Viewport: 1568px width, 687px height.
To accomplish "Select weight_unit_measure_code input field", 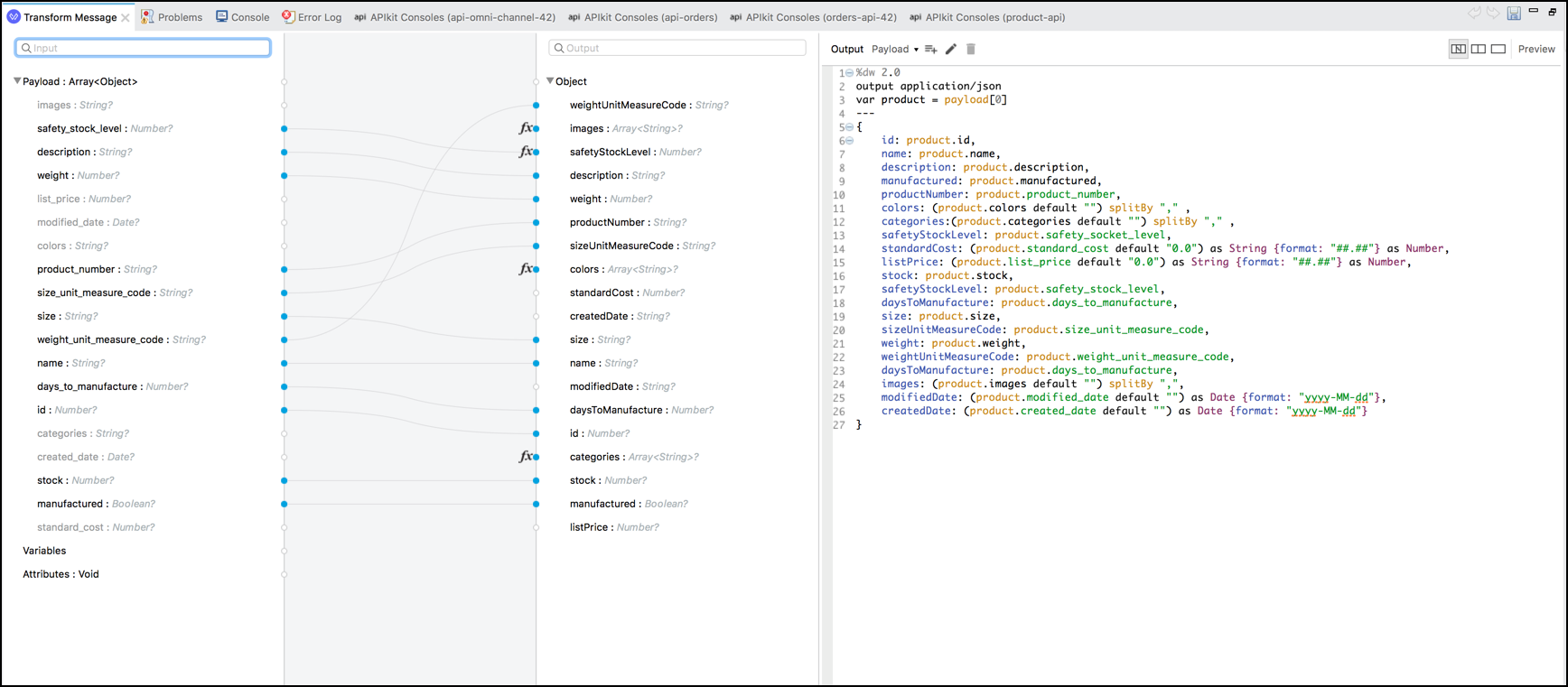I will pos(121,339).
